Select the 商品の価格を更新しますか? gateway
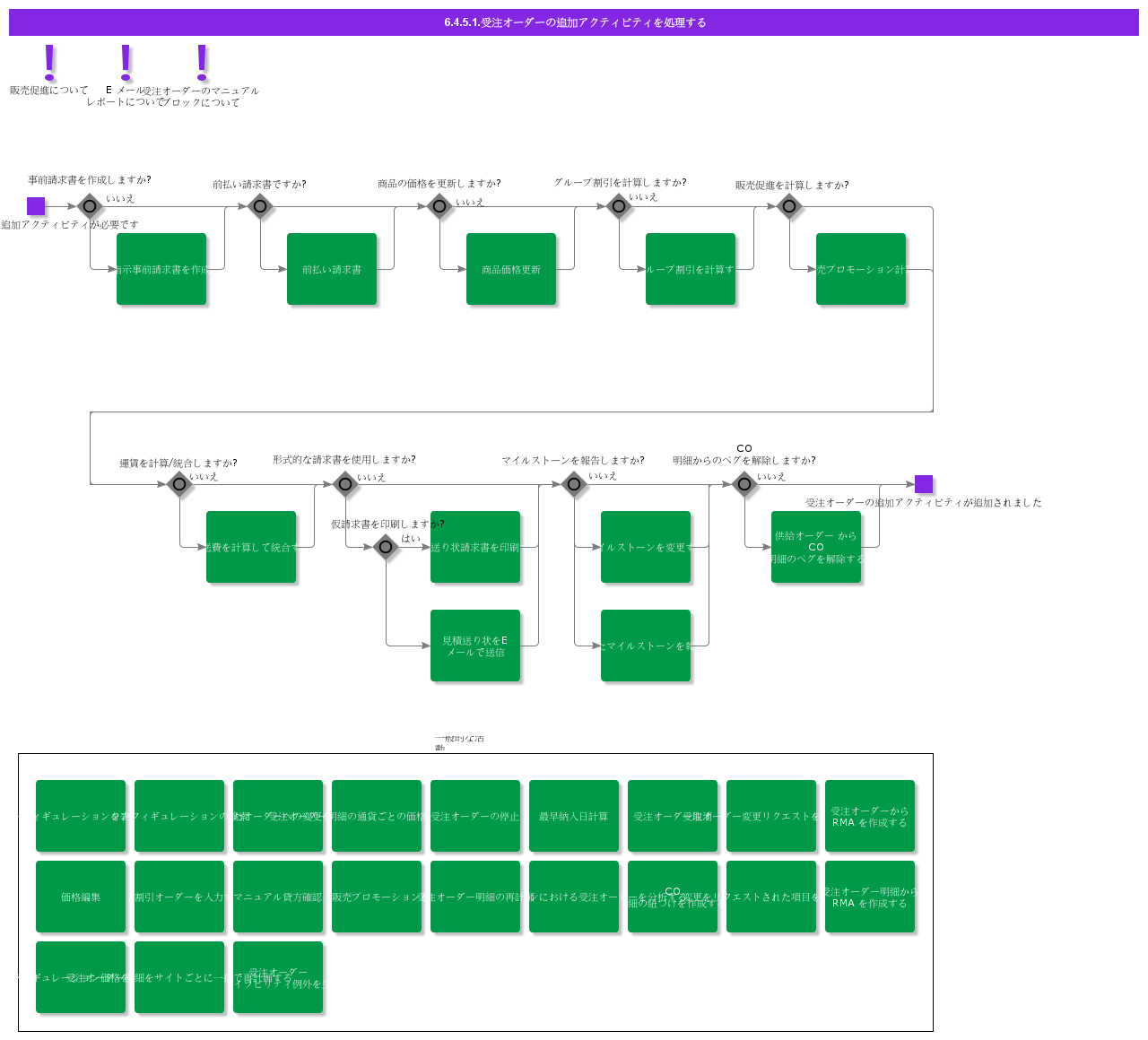Image resolution: width=1148 pixels, height=1040 pixels. coord(439,206)
